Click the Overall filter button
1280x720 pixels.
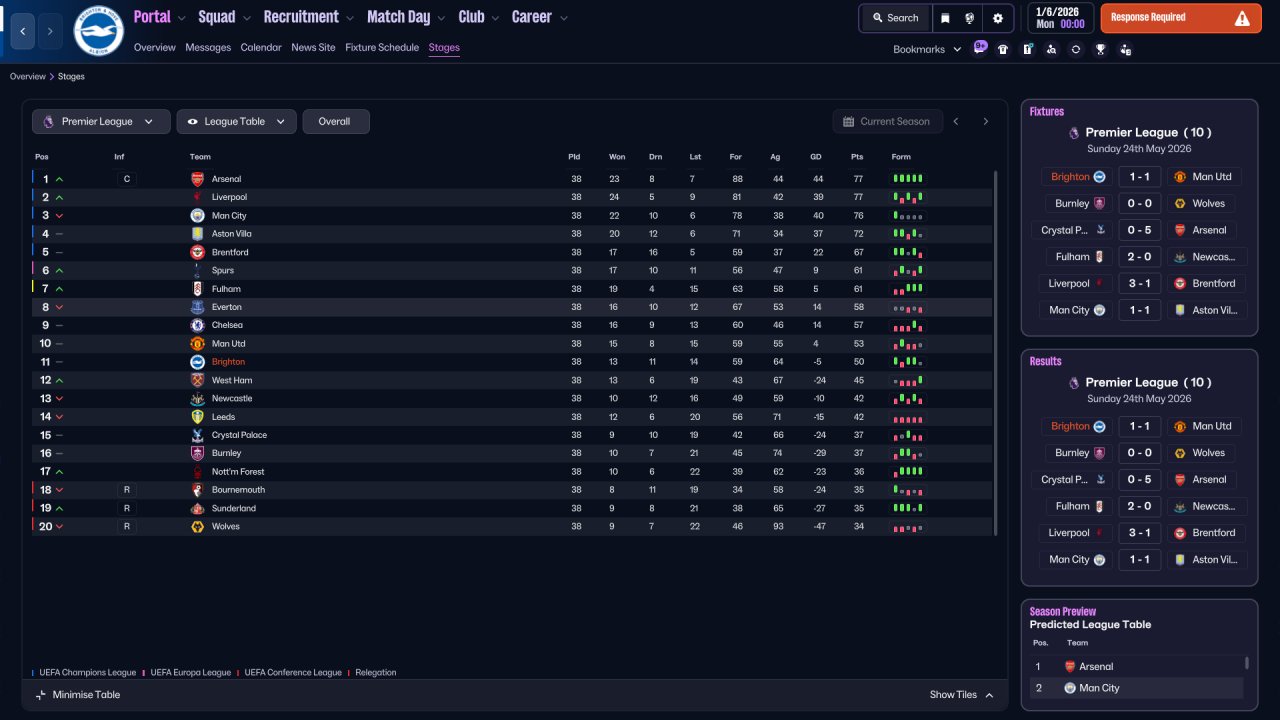pyautogui.click(x=336, y=122)
